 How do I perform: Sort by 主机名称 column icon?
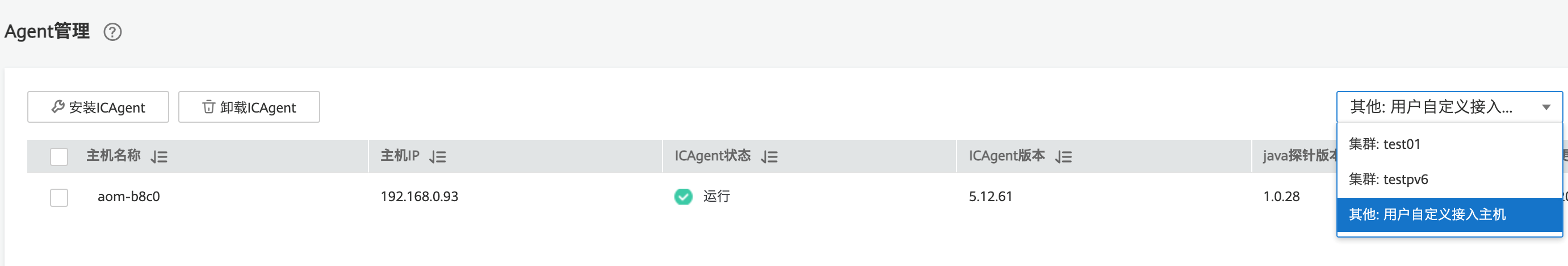point(160,157)
